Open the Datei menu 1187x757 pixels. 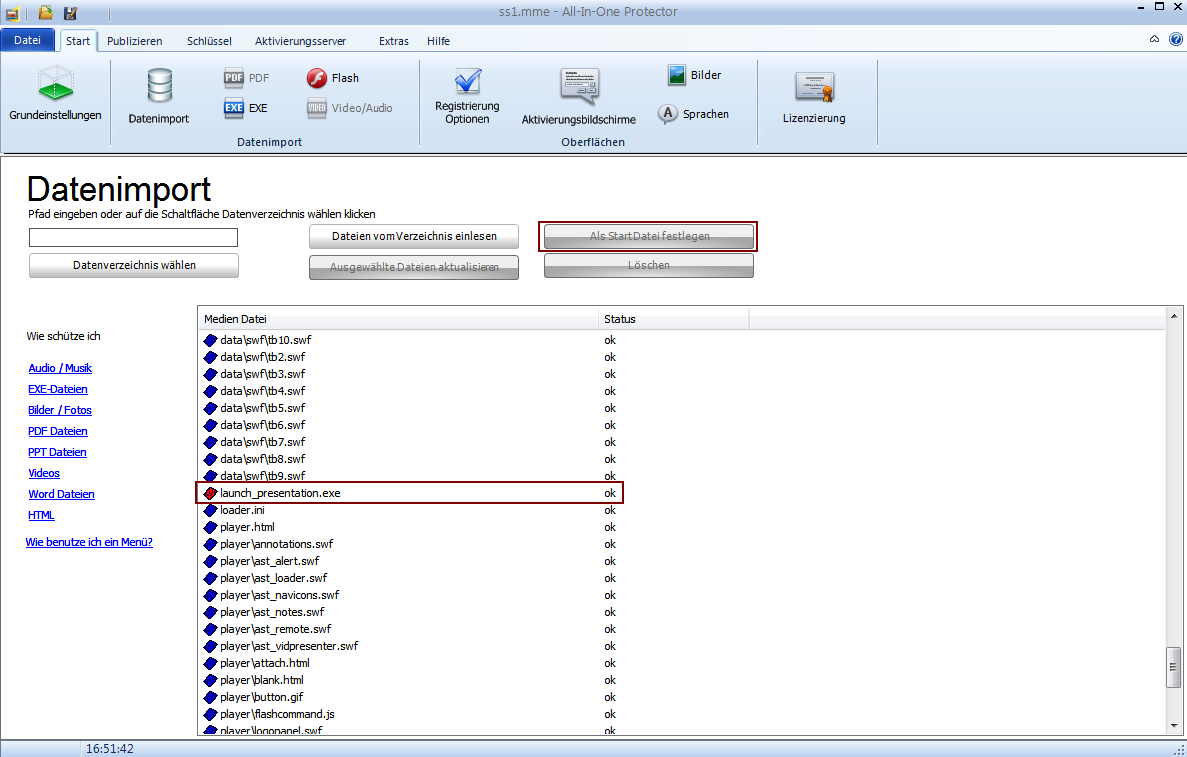click(x=28, y=41)
